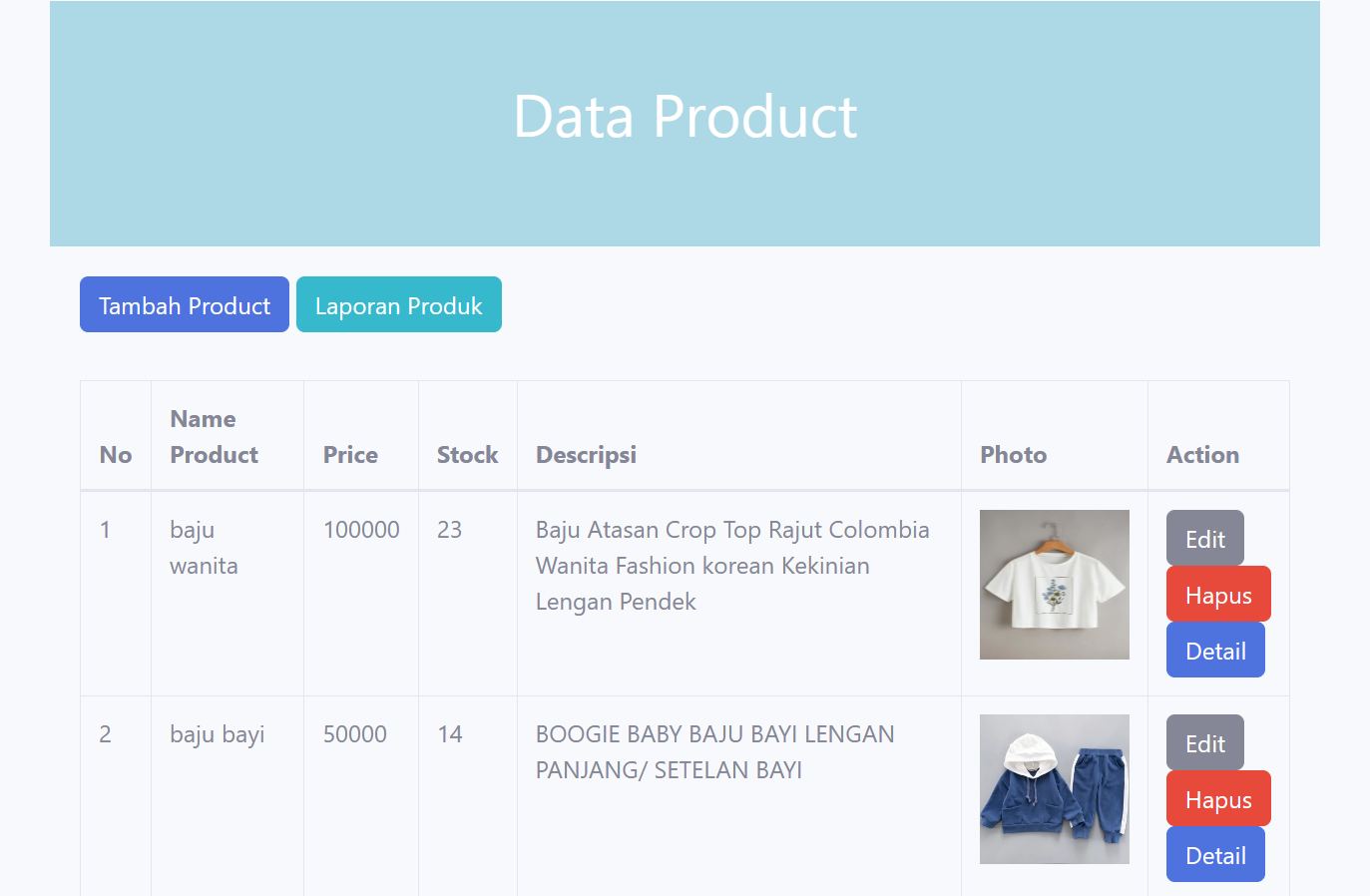Open the Laporan Produk report
The width and height of the screenshot is (1370, 896).
click(x=398, y=305)
